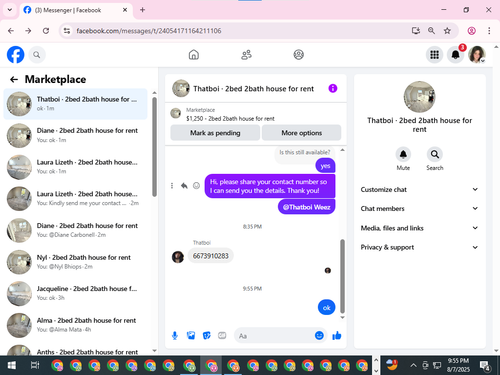Click the conversation list scrollbar
Image resolution: width=500 pixels, height=375 pixels.
[154, 147]
